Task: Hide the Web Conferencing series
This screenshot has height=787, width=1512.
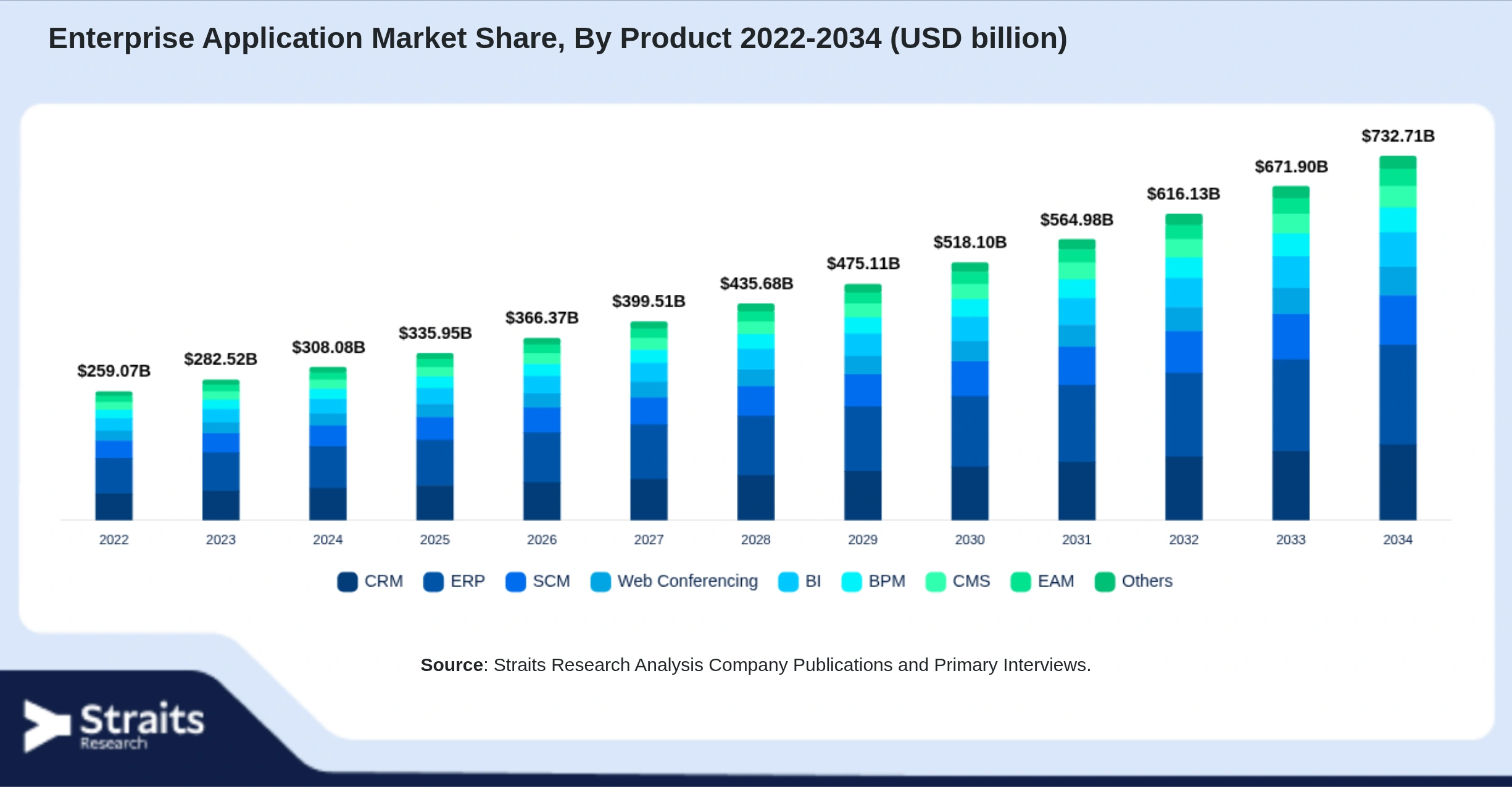Action: [674, 582]
